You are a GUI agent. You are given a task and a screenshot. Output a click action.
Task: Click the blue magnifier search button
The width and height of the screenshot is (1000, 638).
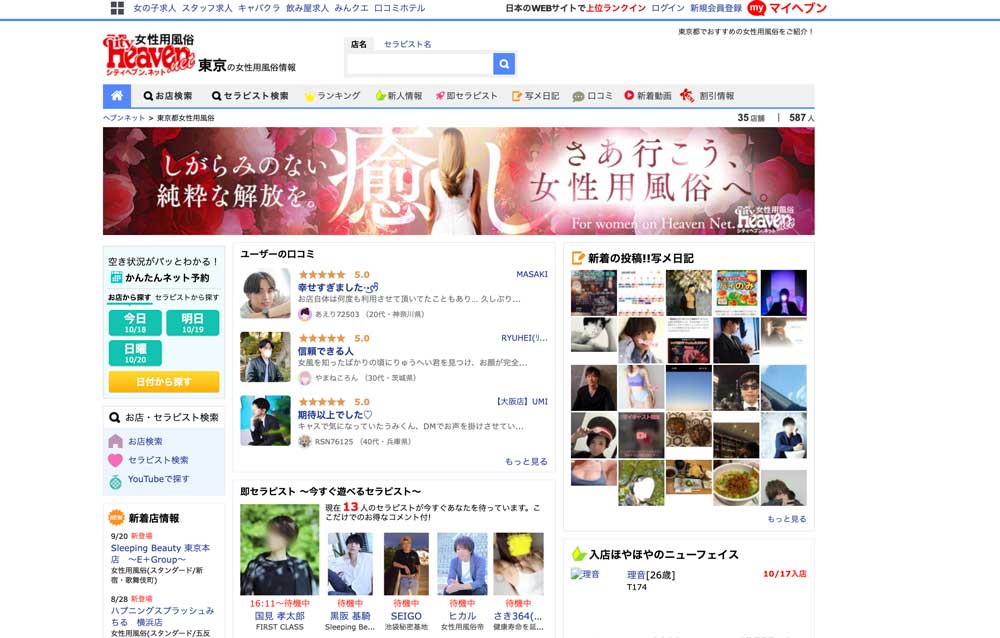coord(504,64)
